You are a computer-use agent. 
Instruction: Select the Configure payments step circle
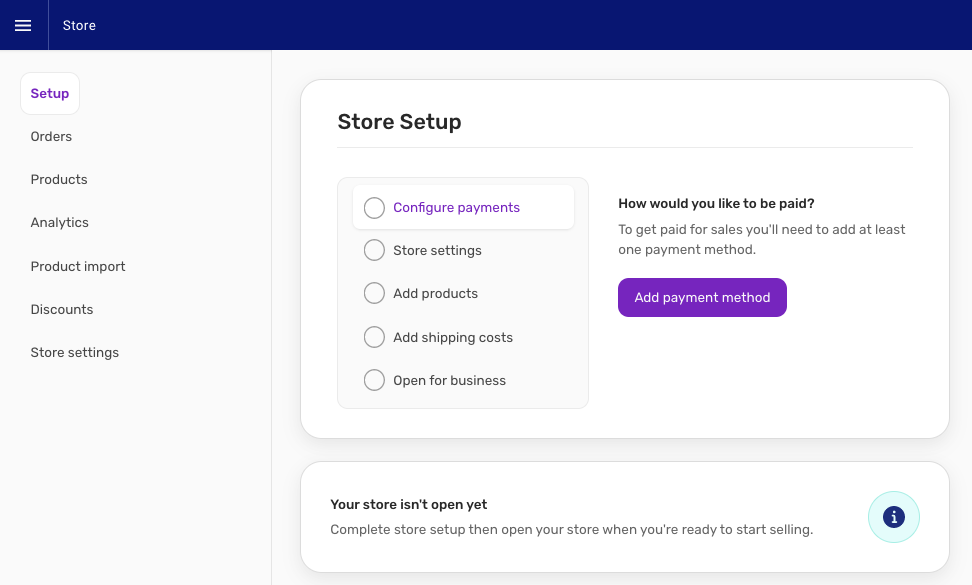coord(374,208)
